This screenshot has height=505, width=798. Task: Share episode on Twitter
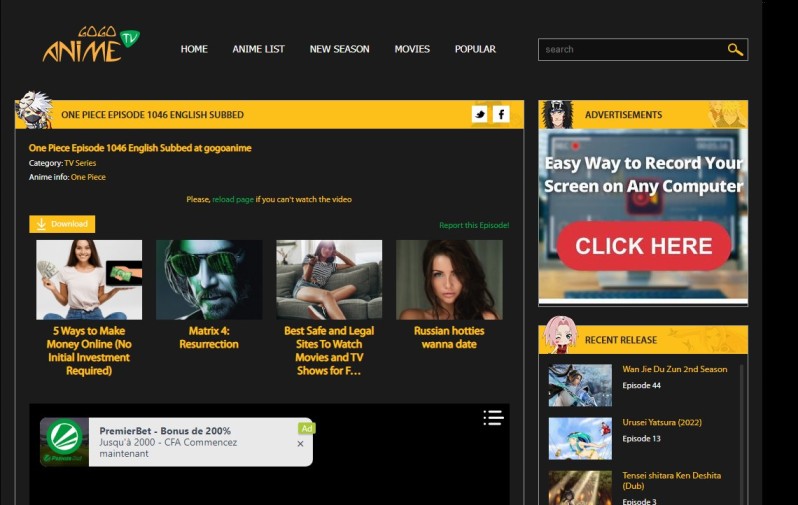[479, 114]
